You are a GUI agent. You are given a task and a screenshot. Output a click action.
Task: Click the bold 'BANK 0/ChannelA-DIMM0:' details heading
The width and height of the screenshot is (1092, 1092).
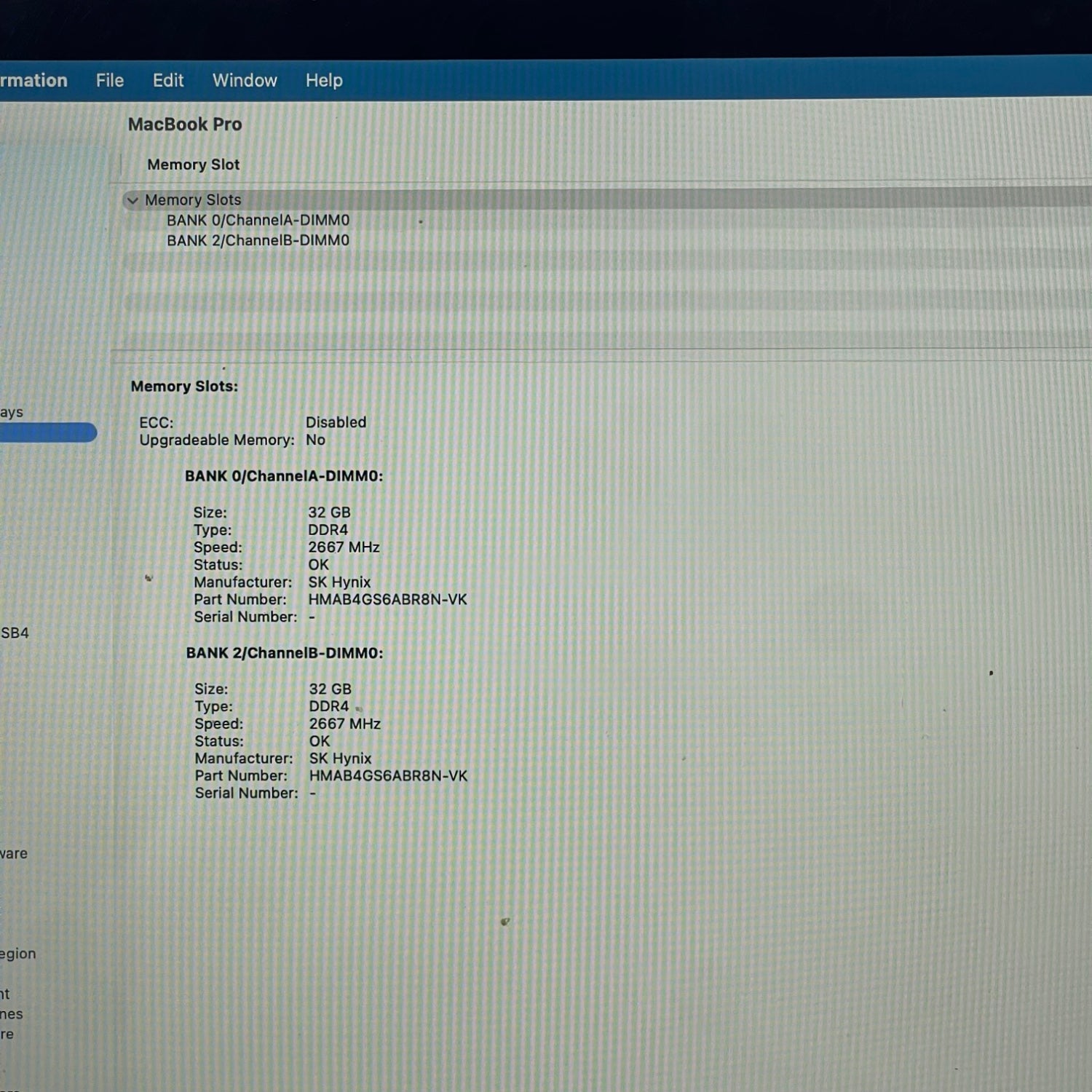[x=284, y=476]
